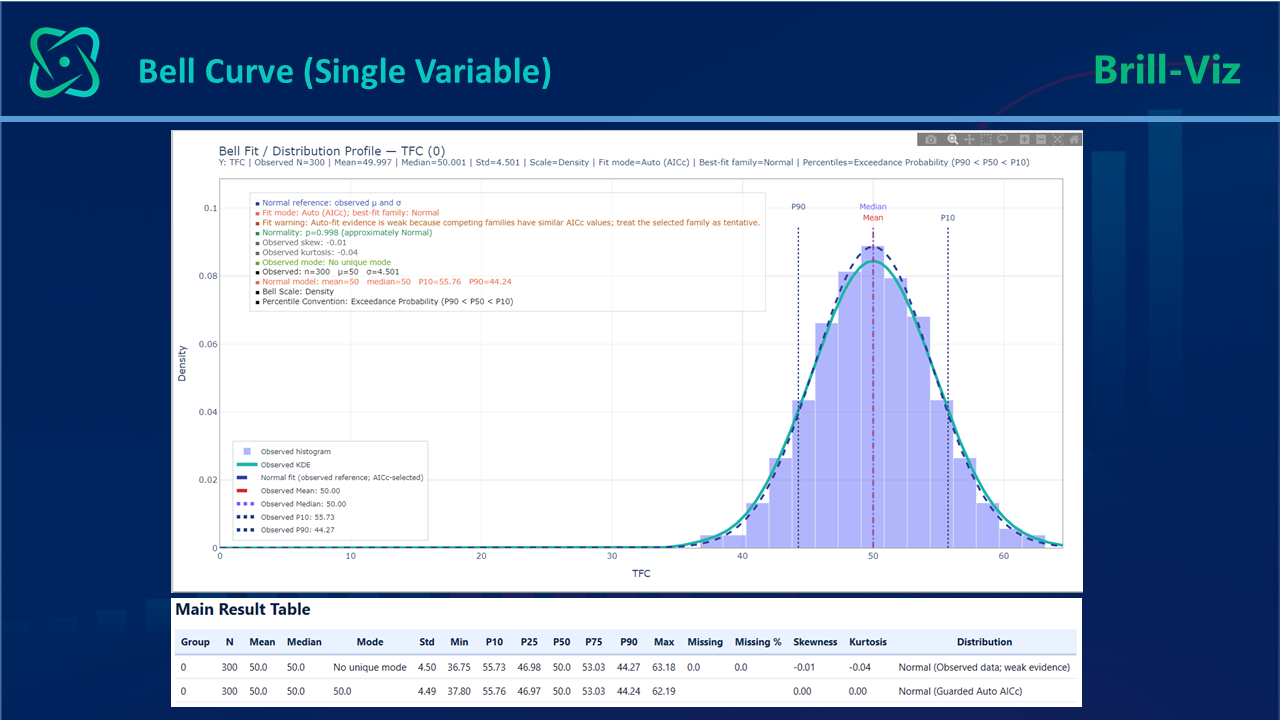Click the Zoom In plus icon
The height and width of the screenshot is (720, 1280).
tap(1025, 140)
